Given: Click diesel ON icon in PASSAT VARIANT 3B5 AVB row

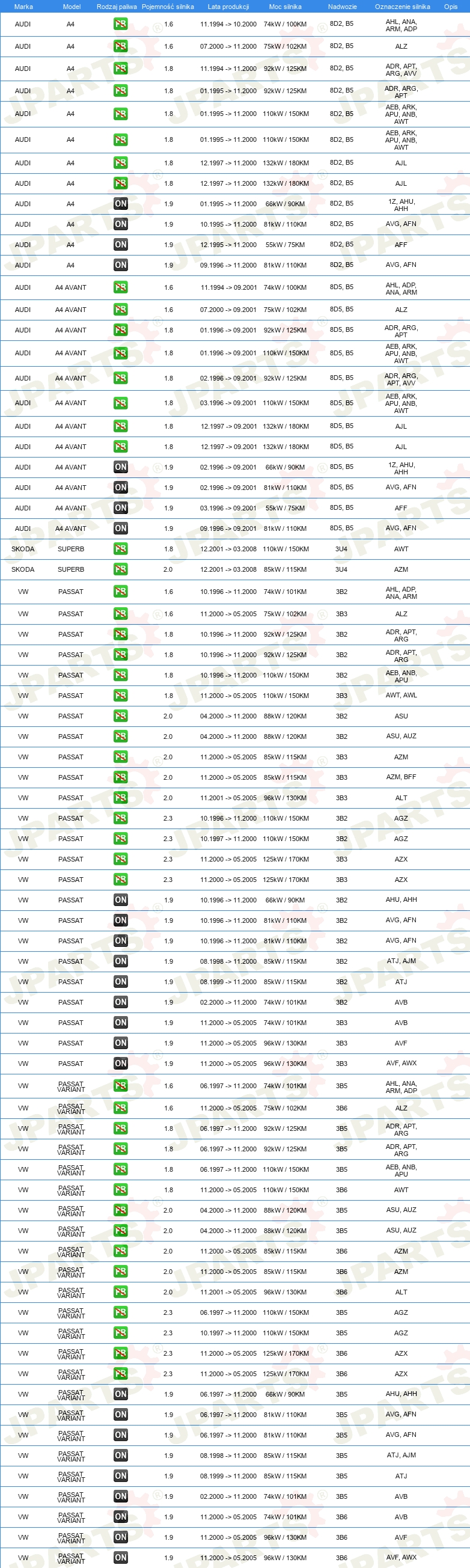Looking at the screenshot, I should point(121,1497).
